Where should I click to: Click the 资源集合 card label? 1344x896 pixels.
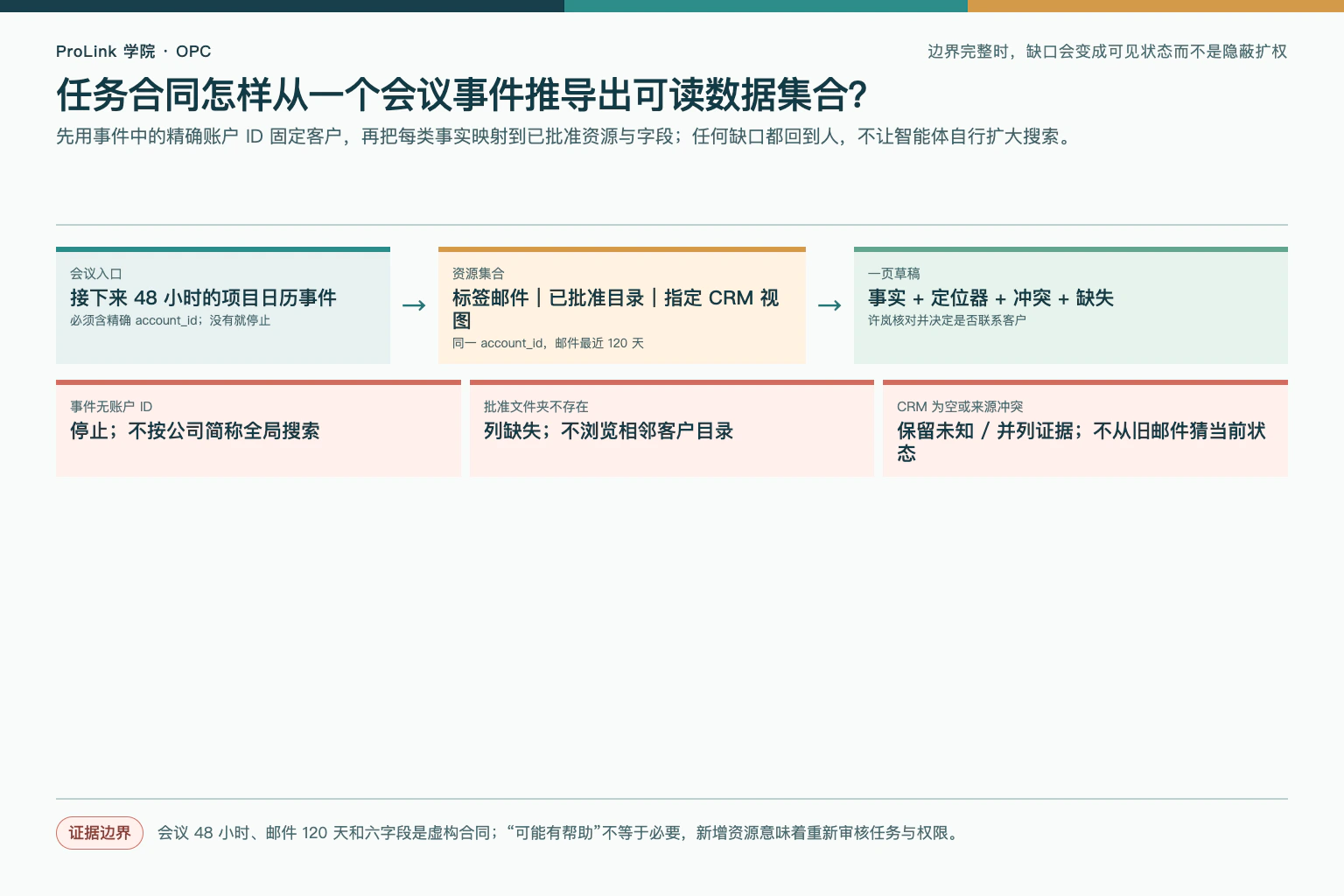479,274
